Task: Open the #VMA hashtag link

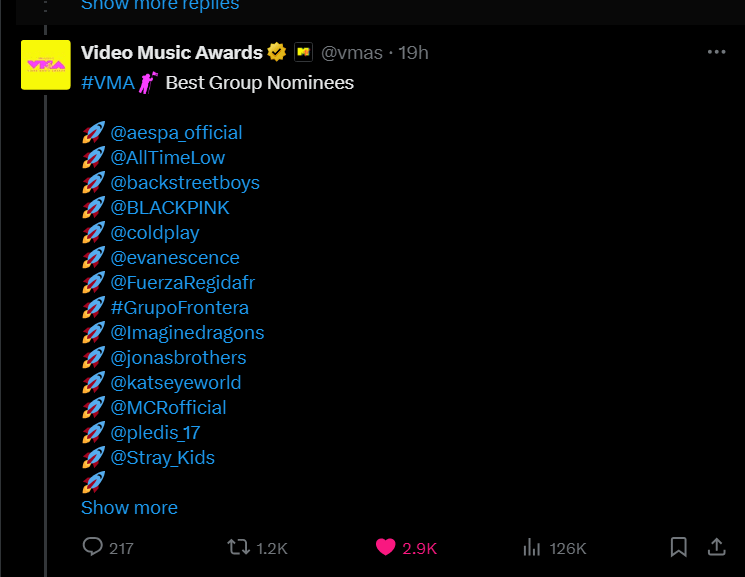Action: pos(108,83)
